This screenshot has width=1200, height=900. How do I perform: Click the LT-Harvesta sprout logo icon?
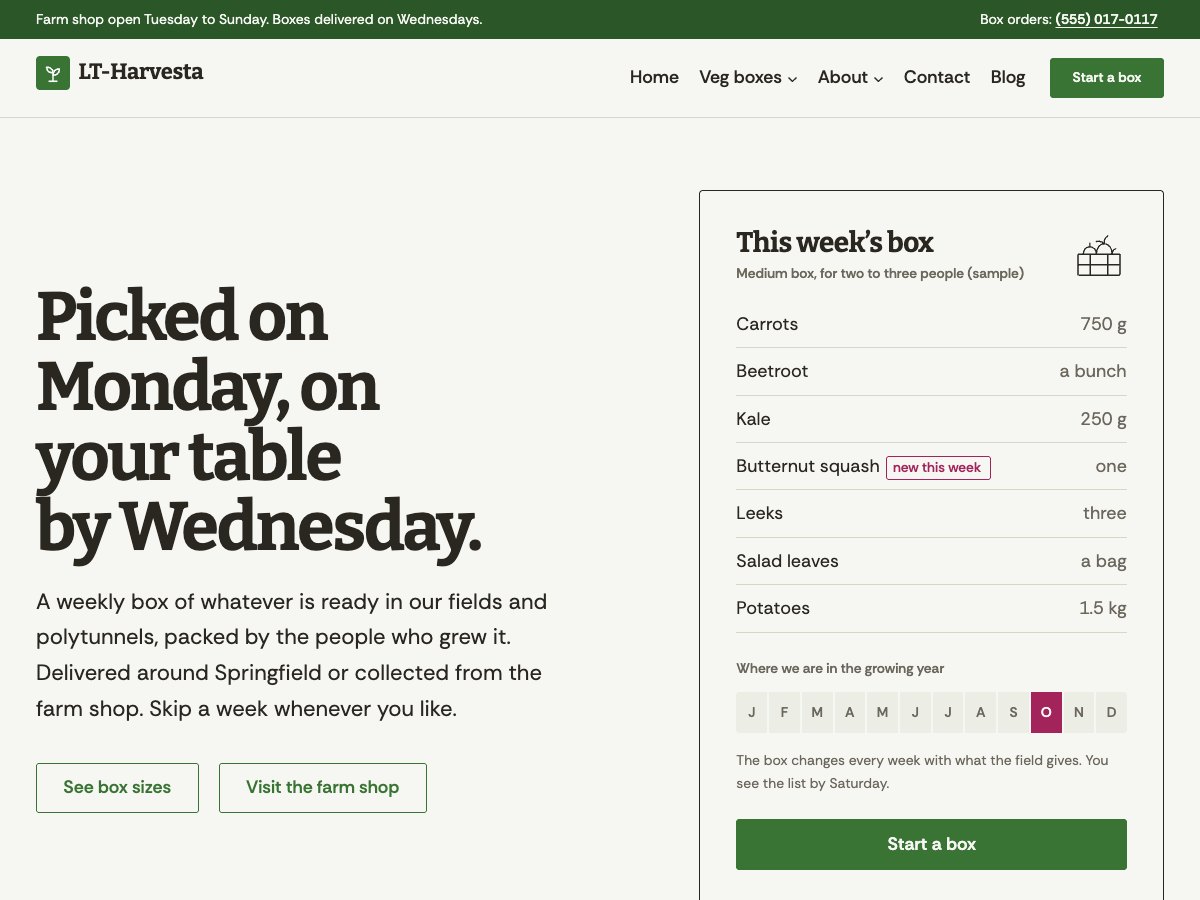(x=53, y=73)
